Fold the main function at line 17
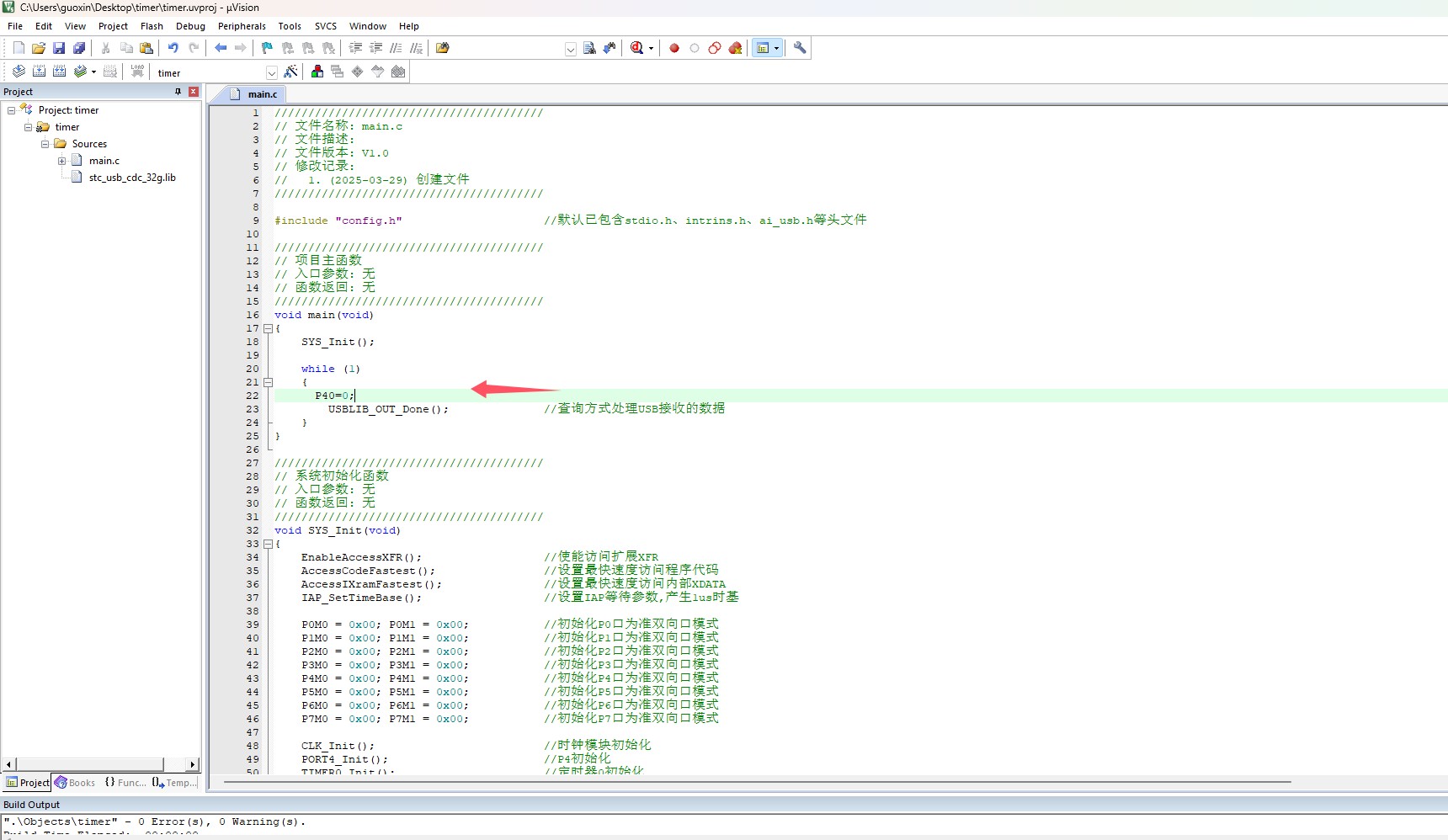 pos(268,328)
